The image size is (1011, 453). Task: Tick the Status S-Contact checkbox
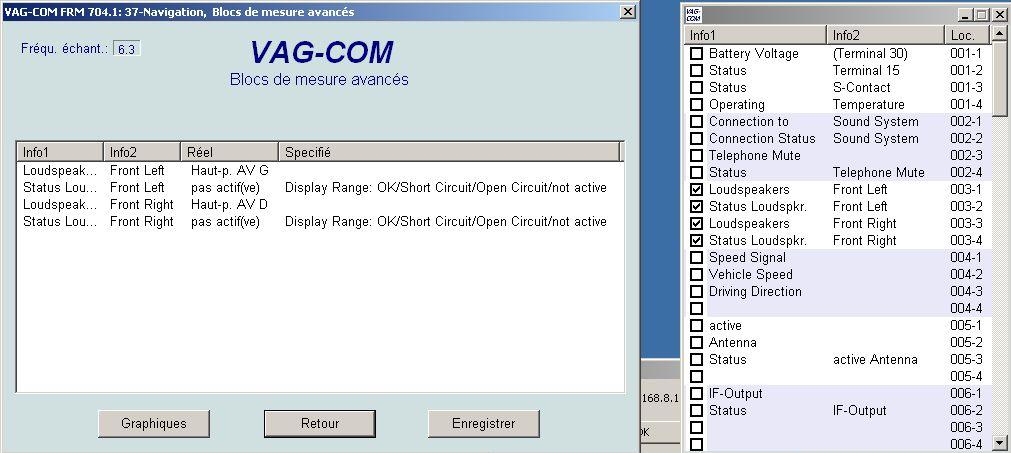tap(696, 88)
